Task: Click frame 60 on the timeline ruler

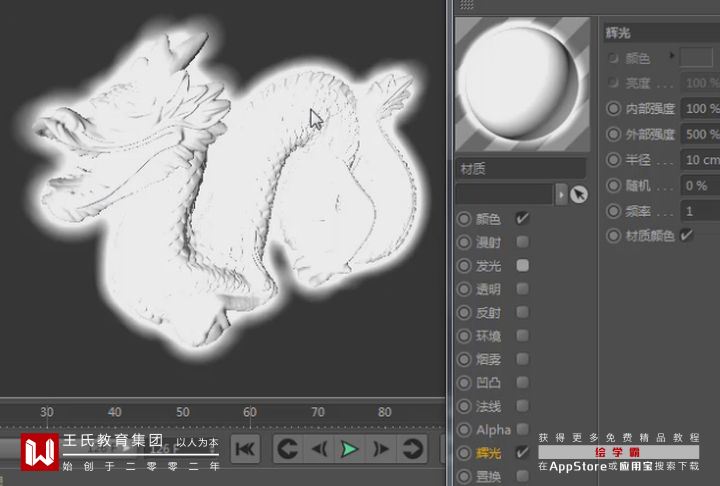Action: [x=250, y=412]
